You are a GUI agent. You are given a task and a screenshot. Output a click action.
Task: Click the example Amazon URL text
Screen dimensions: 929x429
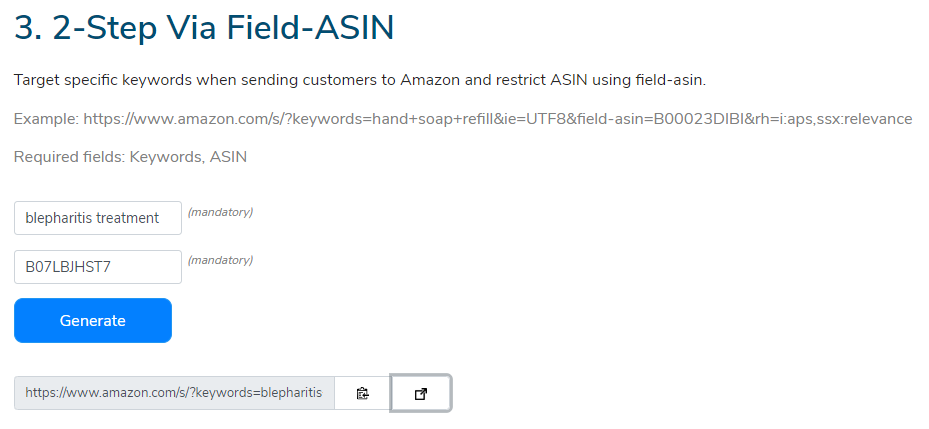[x=497, y=119]
